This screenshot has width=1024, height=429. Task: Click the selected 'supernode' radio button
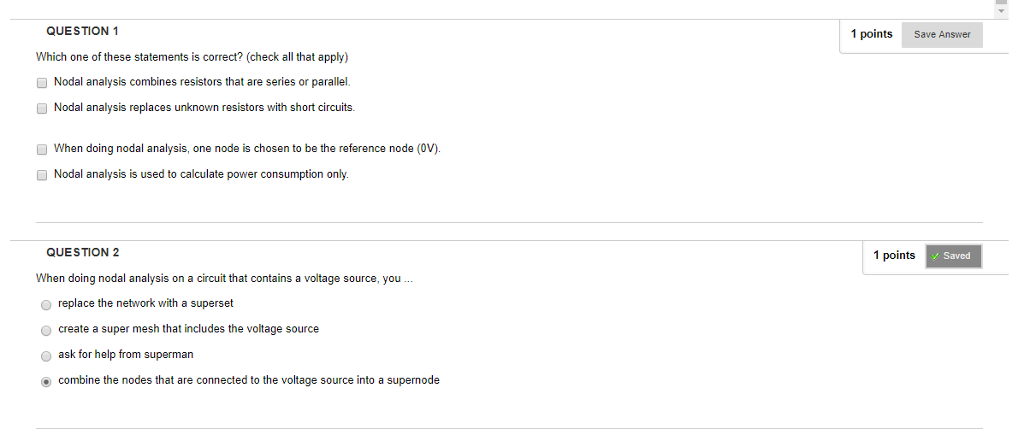[x=46, y=381]
